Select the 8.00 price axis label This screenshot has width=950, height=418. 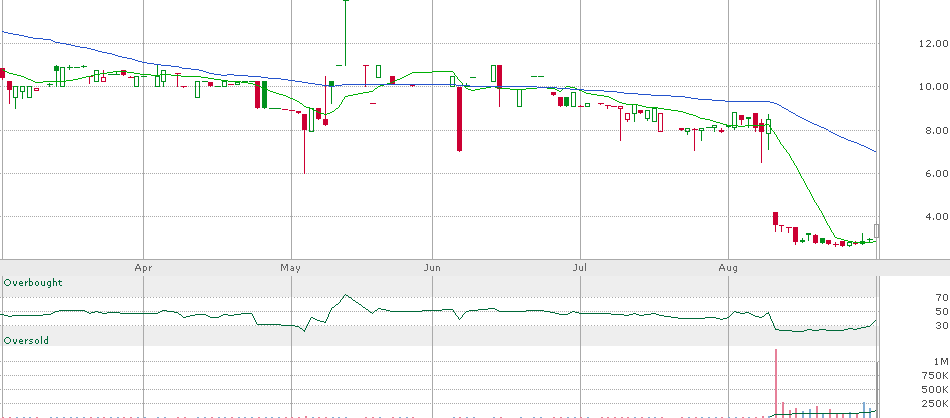[935, 130]
